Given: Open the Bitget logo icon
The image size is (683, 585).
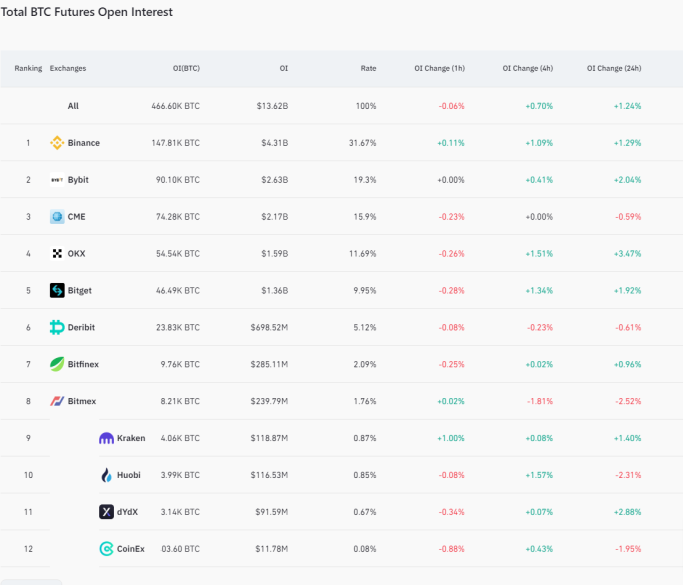Looking at the screenshot, I should pos(57,291).
